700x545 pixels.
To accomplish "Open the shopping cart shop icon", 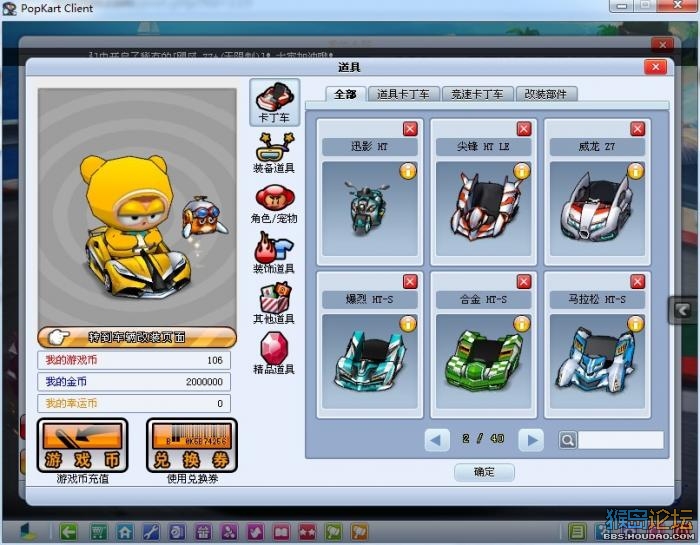I will click(99, 532).
